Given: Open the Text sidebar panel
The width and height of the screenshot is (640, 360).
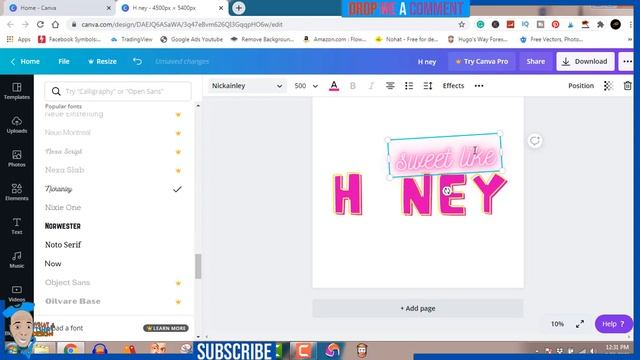Looking at the screenshot, I should 17,226.
